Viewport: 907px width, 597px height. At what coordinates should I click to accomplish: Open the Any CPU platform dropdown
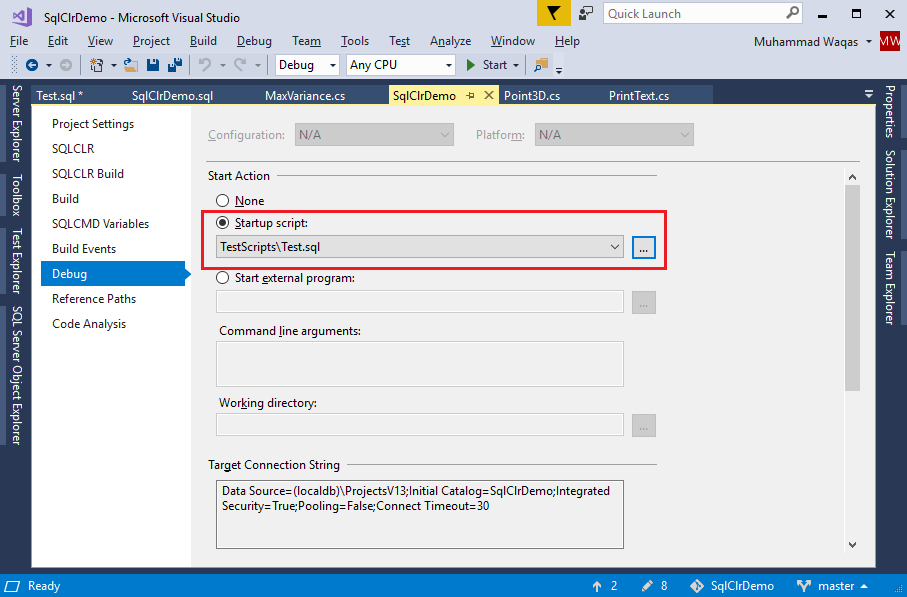point(401,65)
